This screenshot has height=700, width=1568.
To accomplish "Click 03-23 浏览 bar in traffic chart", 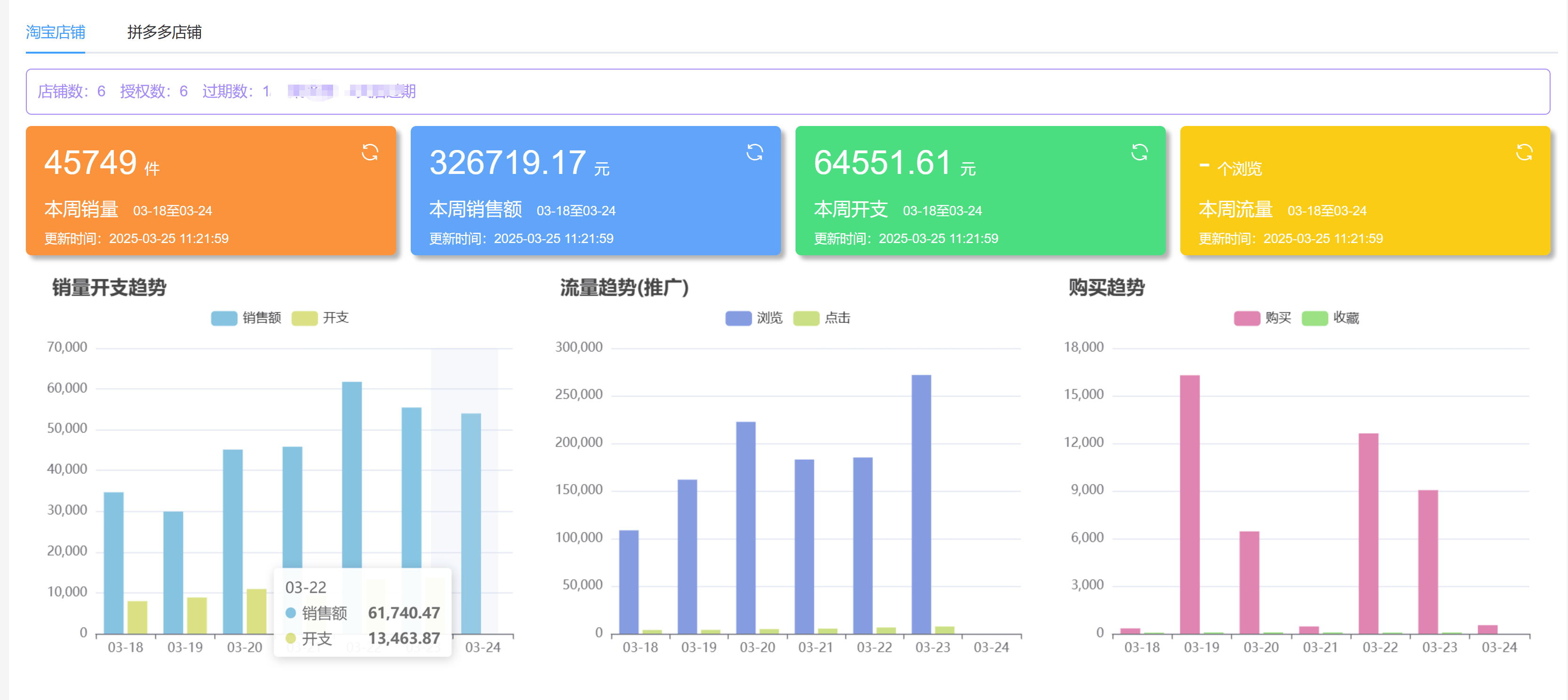I will (922, 504).
